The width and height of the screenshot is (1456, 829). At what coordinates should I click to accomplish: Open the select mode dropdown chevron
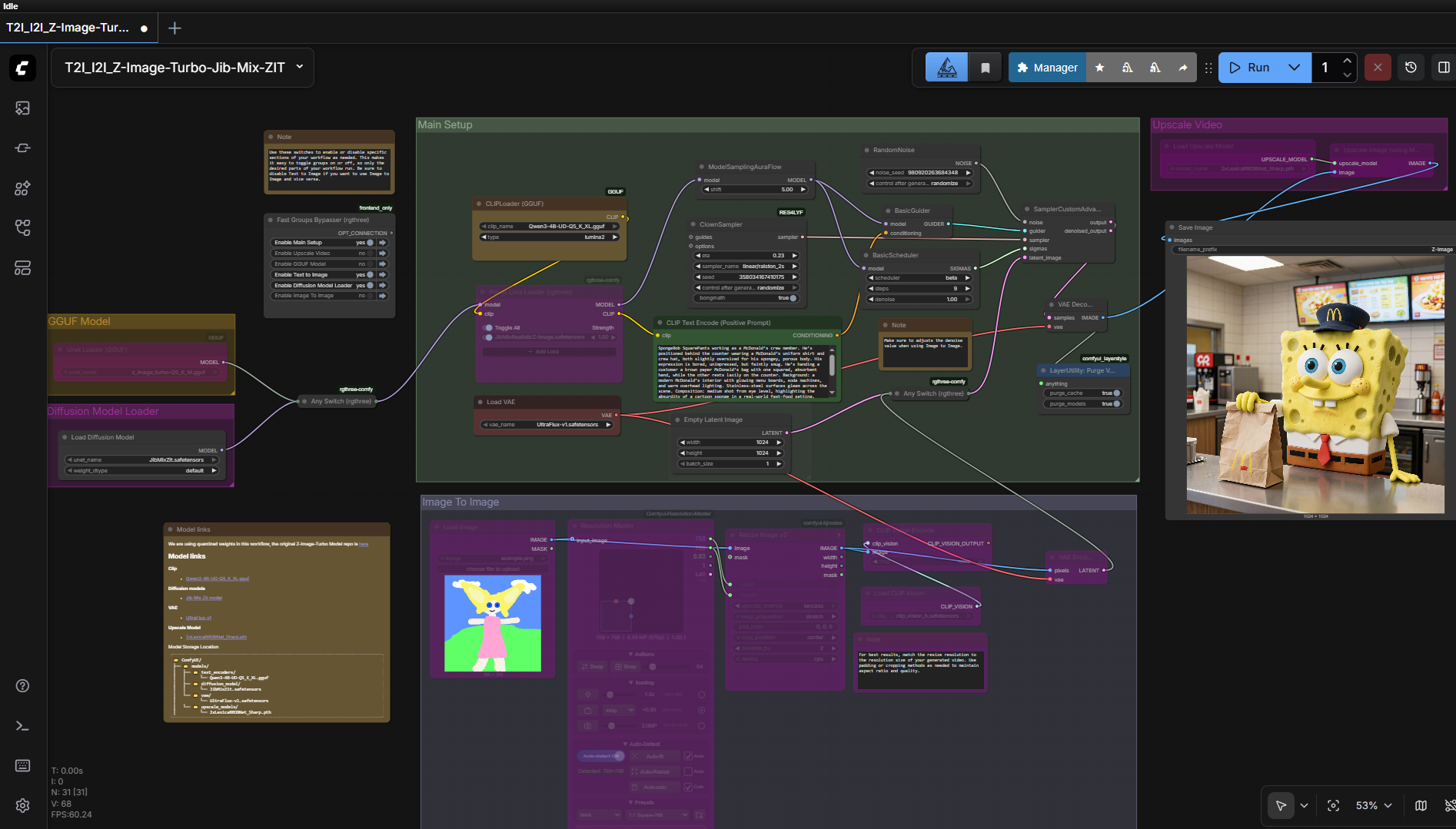1304,805
